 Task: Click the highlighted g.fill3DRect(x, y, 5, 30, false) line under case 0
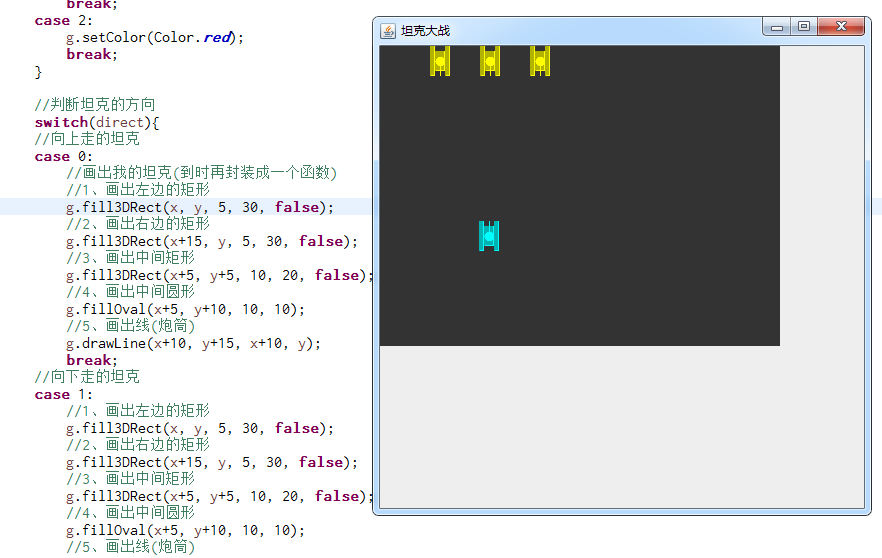point(200,207)
